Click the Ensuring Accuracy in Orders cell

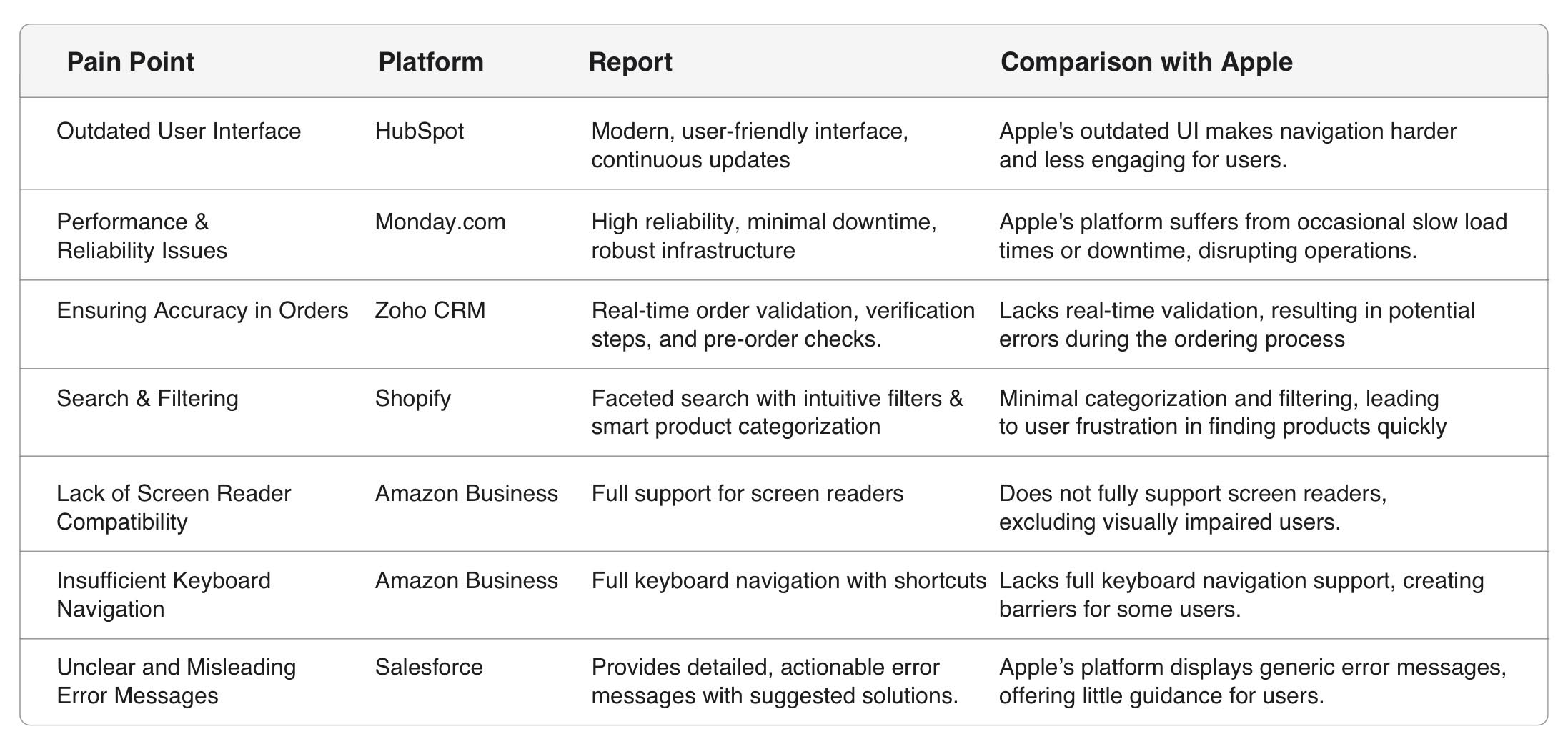tap(202, 311)
